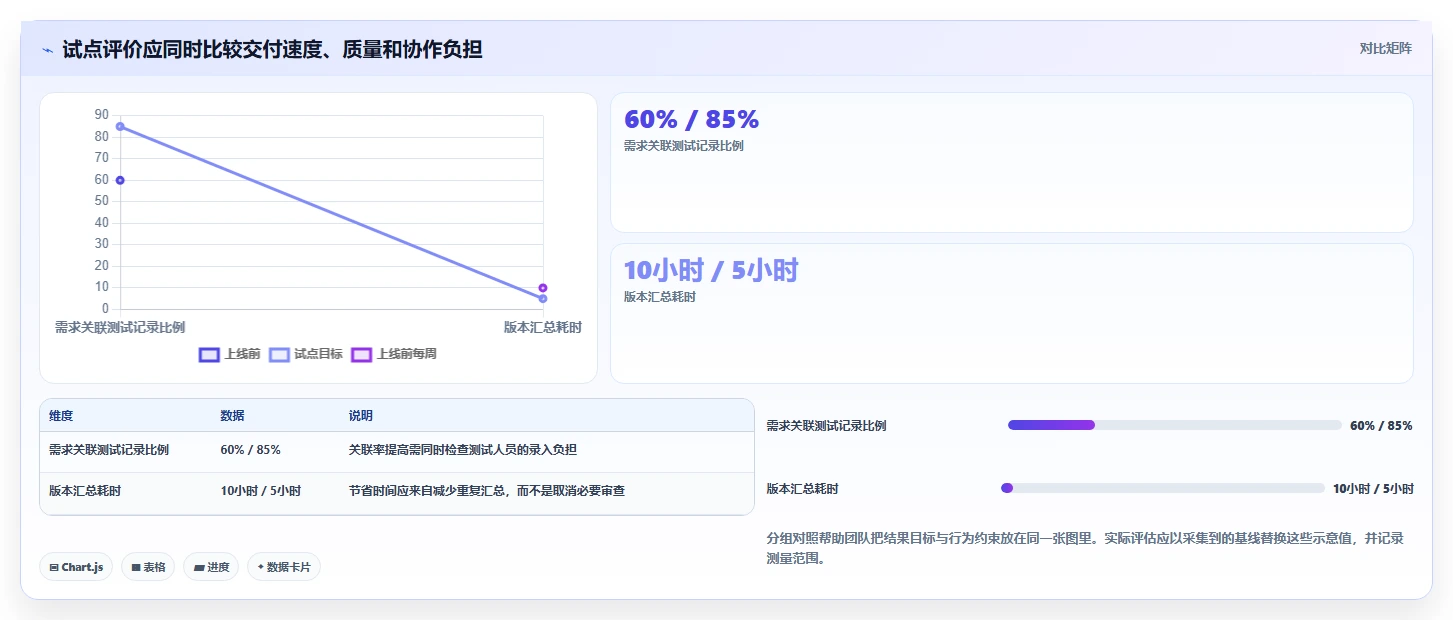Click the 版本汇总耗时 progress bar

[x=1163, y=488]
